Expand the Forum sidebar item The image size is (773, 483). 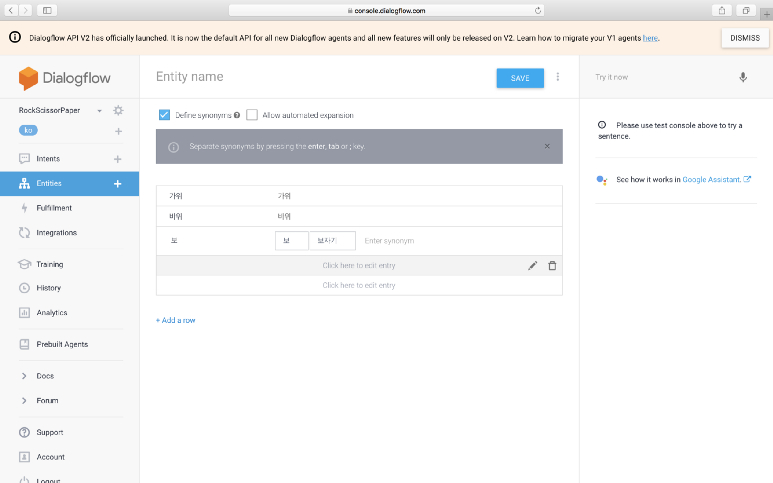[x=24, y=401]
